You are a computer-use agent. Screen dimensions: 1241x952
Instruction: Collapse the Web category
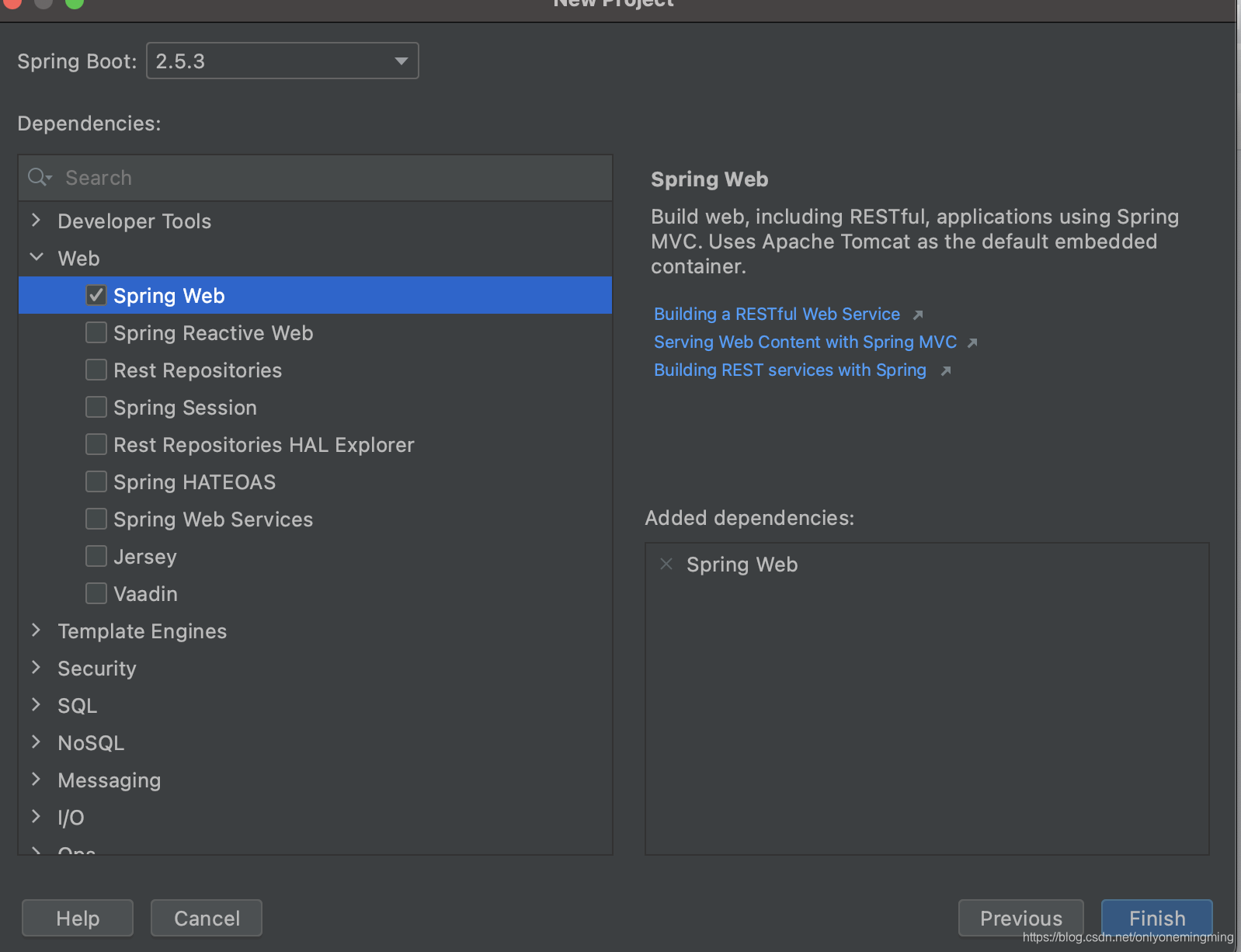36,257
